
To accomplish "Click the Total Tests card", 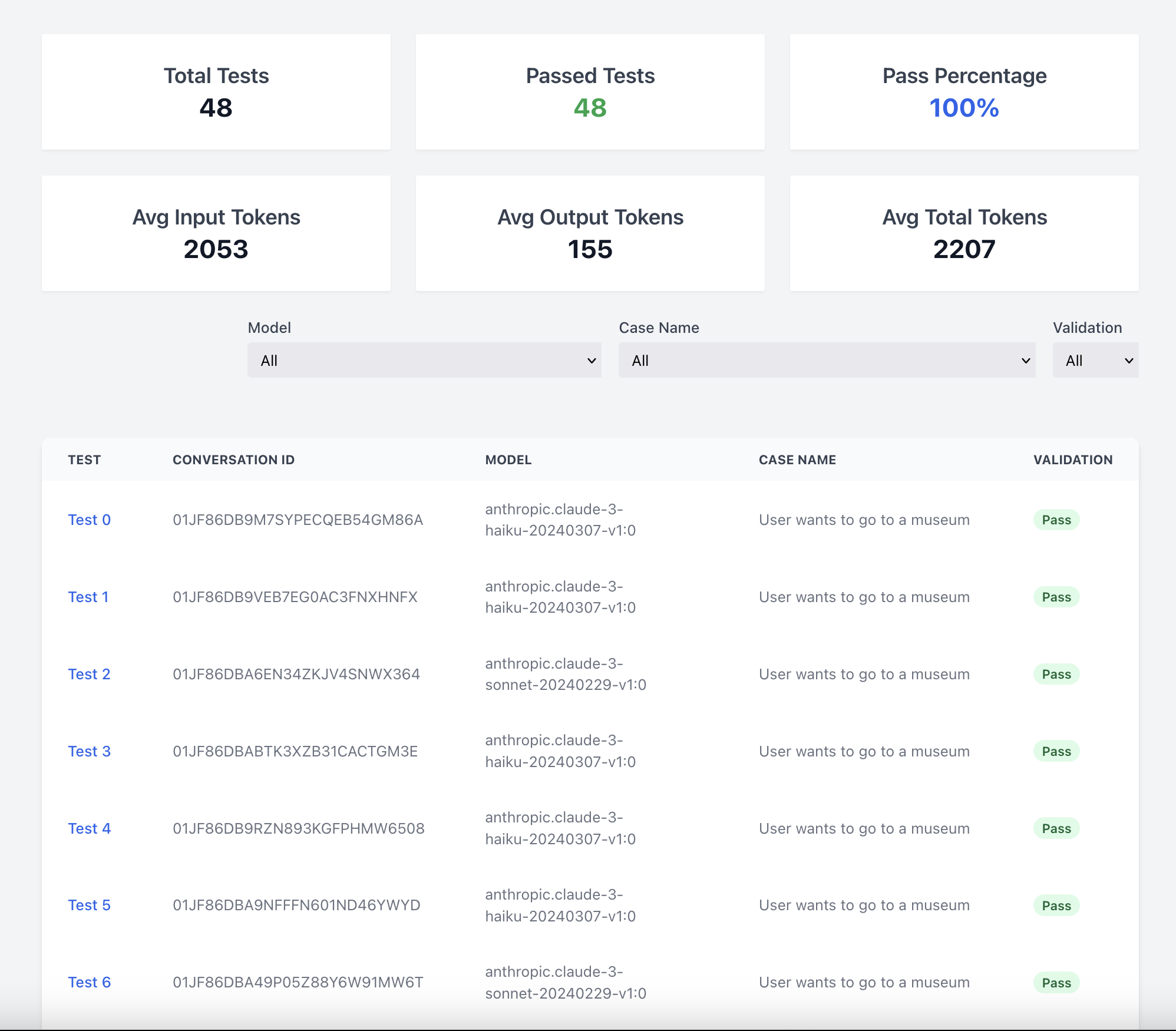I will point(216,92).
